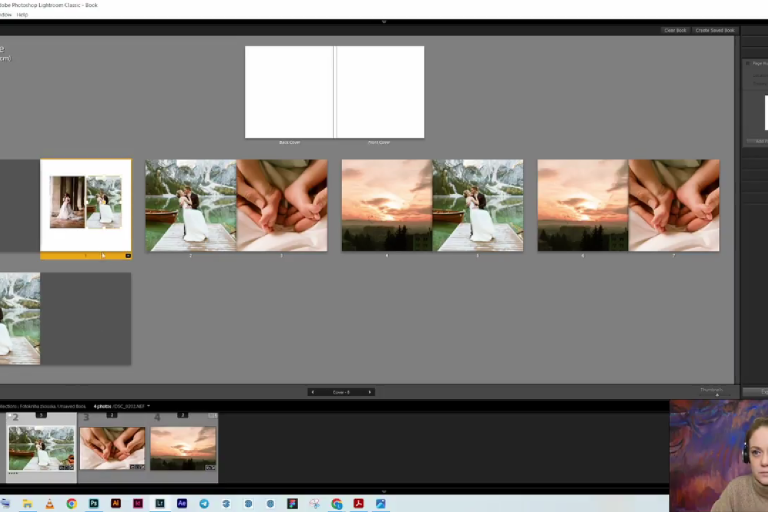This screenshot has height=512, width=768.
Task: Open File Explorer from the taskbar
Action: click(27, 503)
